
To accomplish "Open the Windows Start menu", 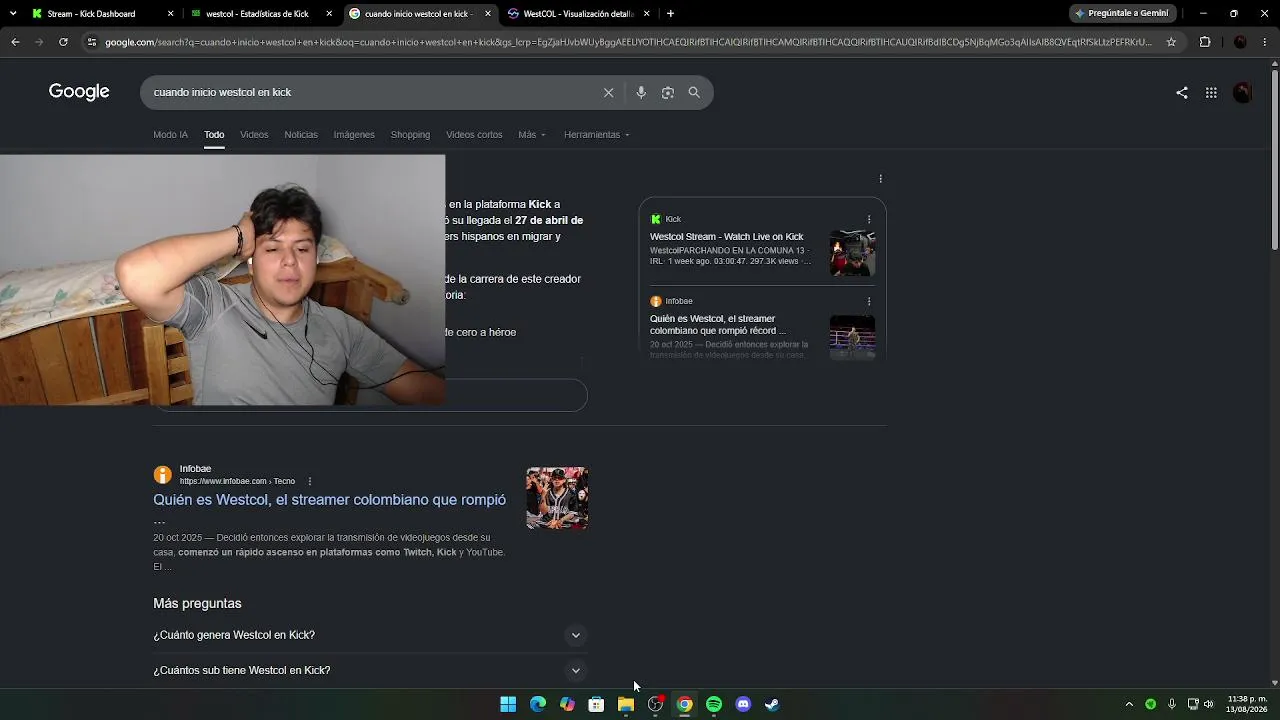I will (508, 704).
